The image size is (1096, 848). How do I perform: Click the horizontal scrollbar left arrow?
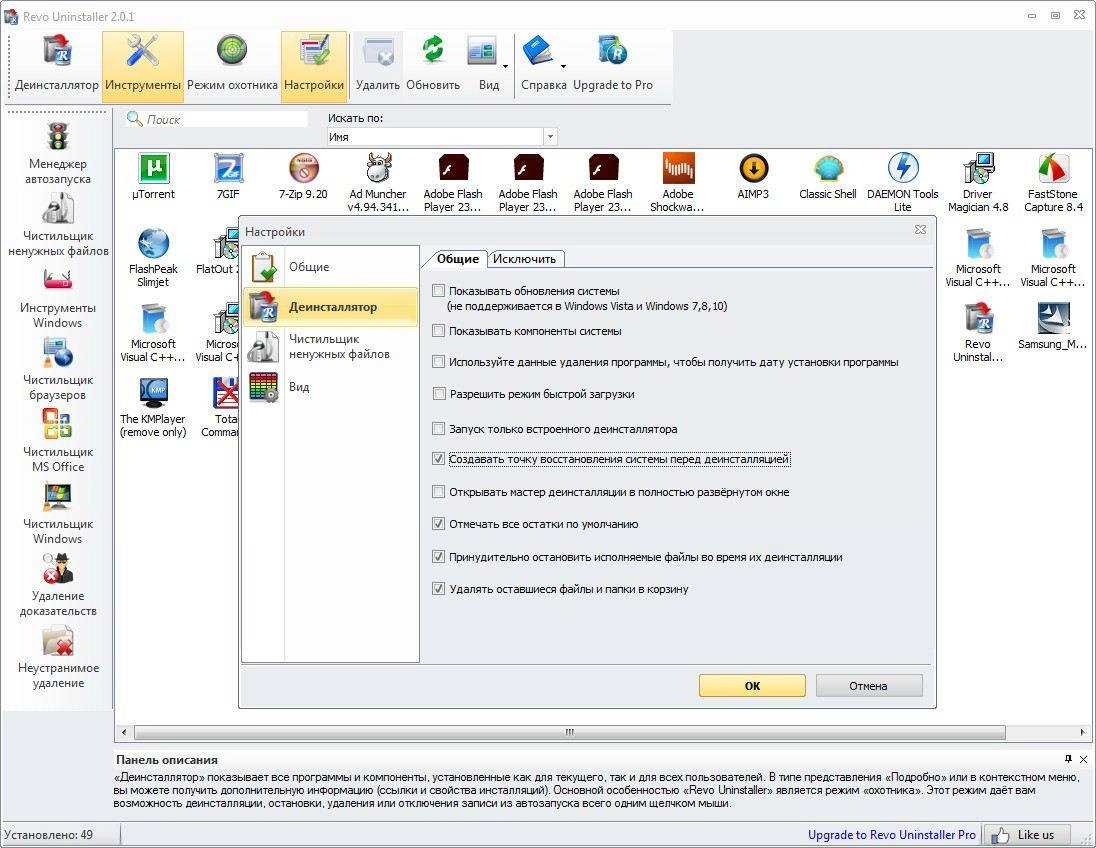tap(124, 732)
